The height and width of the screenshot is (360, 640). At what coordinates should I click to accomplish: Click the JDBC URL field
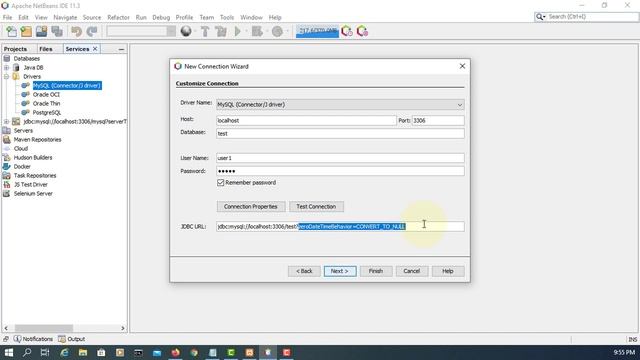coord(340,227)
